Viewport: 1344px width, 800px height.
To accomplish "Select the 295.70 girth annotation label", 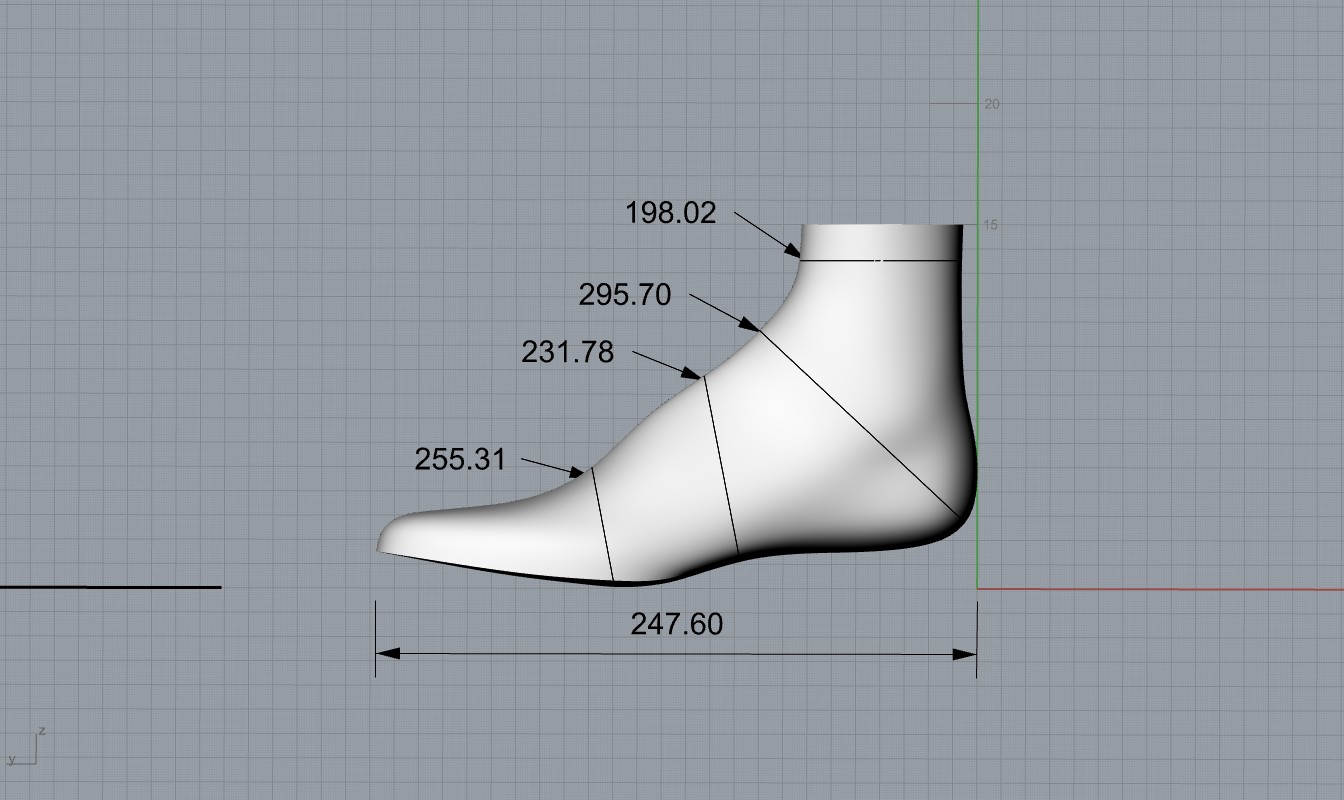I will tap(625, 295).
